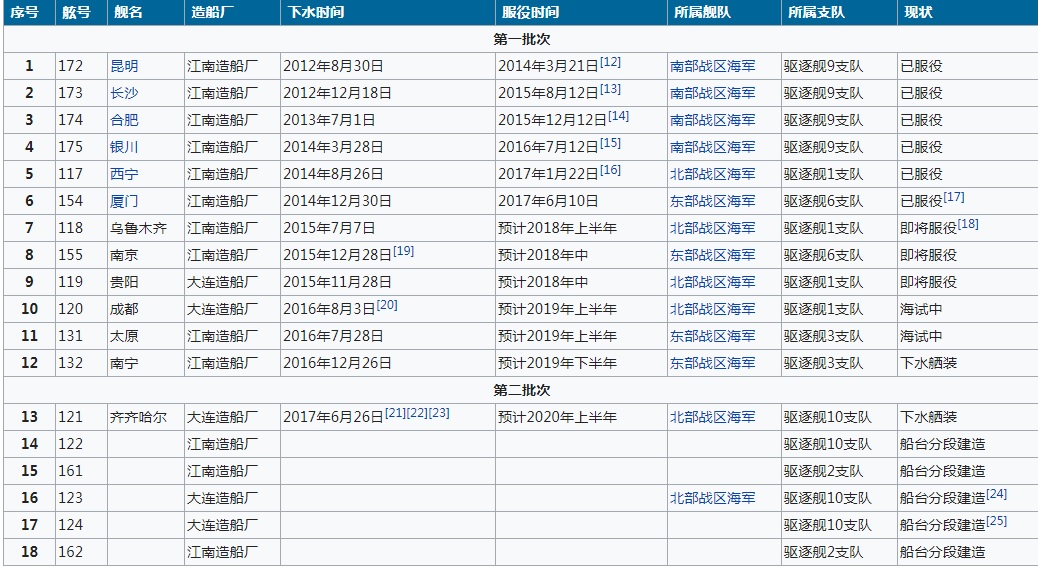The width and height of the screenshot is (1038, 572).
Task: Follow citation [20] after 2016年8月3日
Action: 387,305
